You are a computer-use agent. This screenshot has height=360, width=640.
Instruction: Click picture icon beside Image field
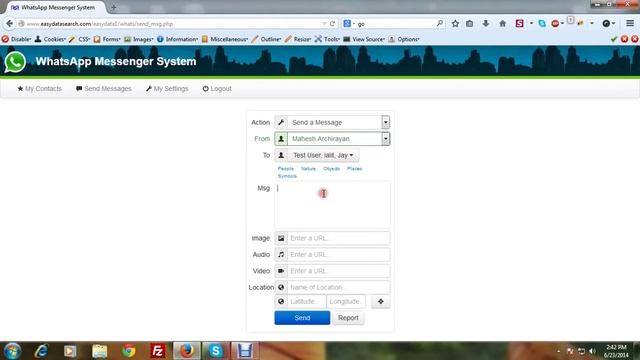[281, 238]
